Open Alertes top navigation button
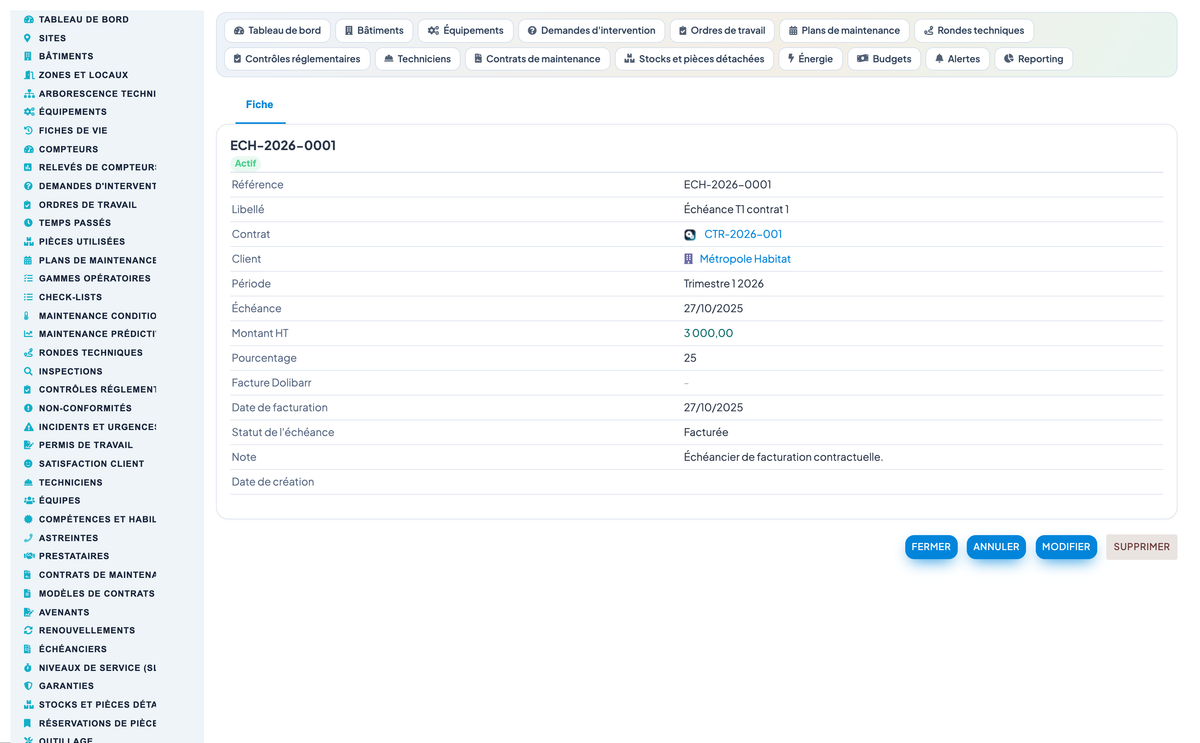 point(957,59)
